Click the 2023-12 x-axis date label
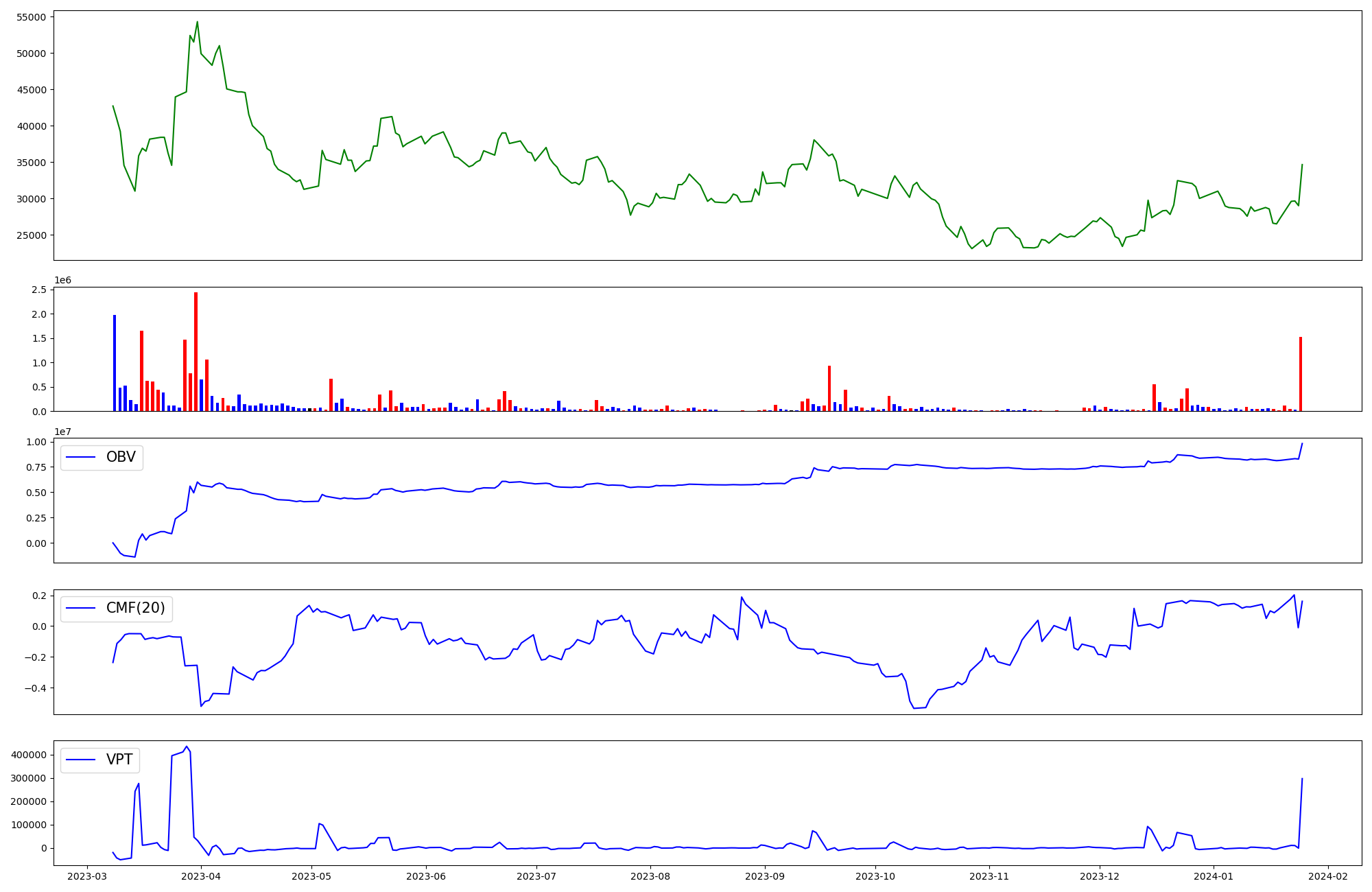 (x=1100, y=876)
